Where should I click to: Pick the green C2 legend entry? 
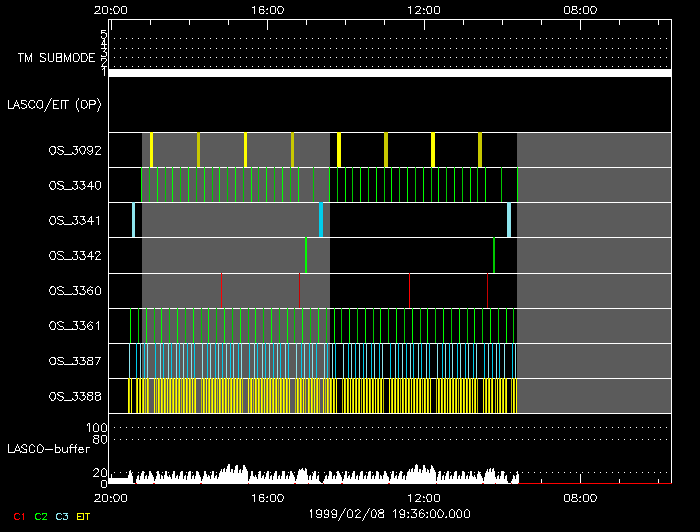[x=40, y=516]
